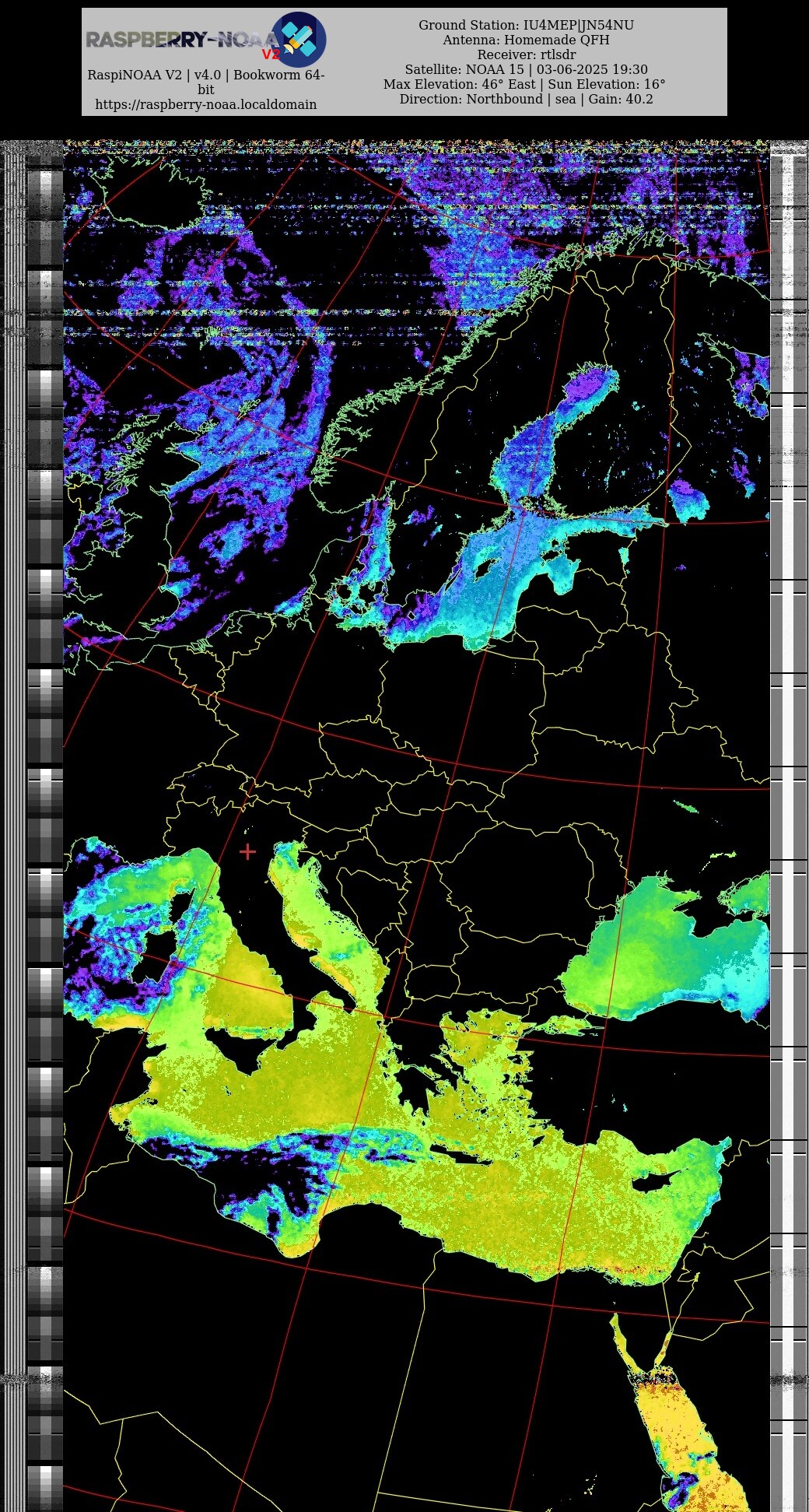Click the satellite emblem in logo

[x=299, y=40]
